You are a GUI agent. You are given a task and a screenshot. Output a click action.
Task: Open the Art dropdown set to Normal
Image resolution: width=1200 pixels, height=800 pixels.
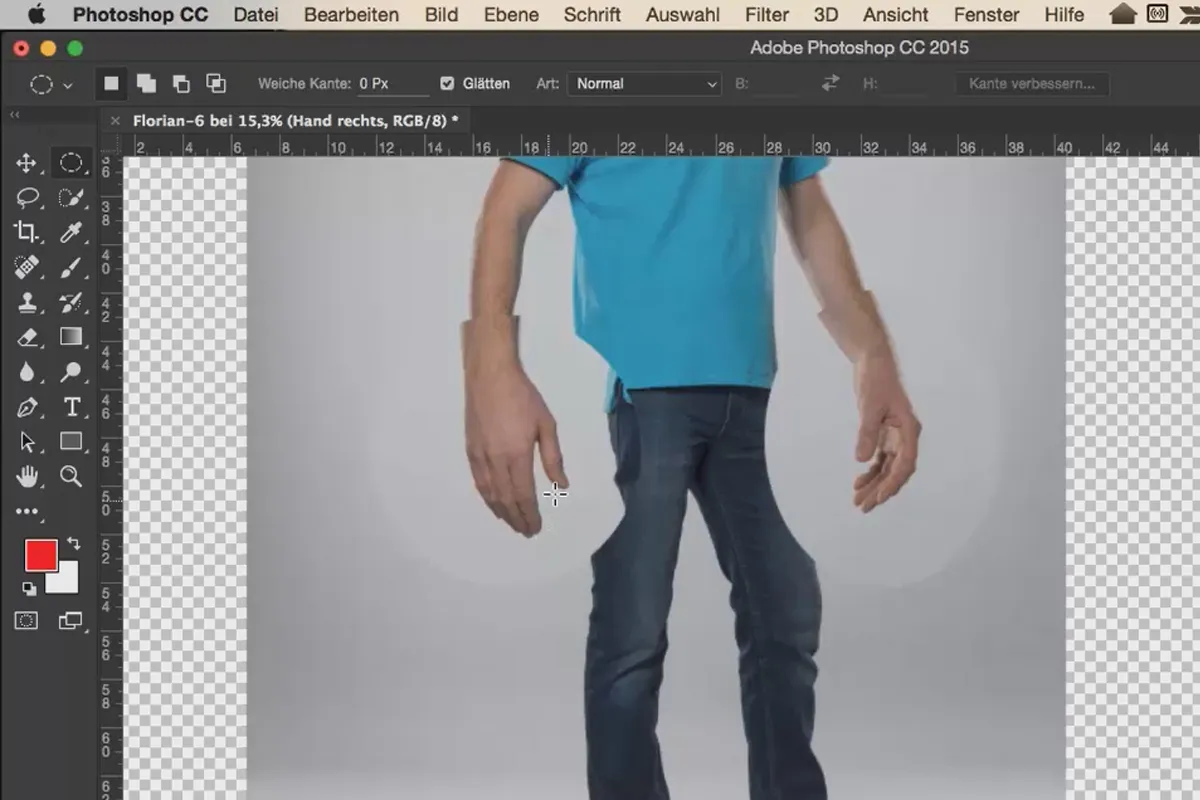[x=643, y=84]
